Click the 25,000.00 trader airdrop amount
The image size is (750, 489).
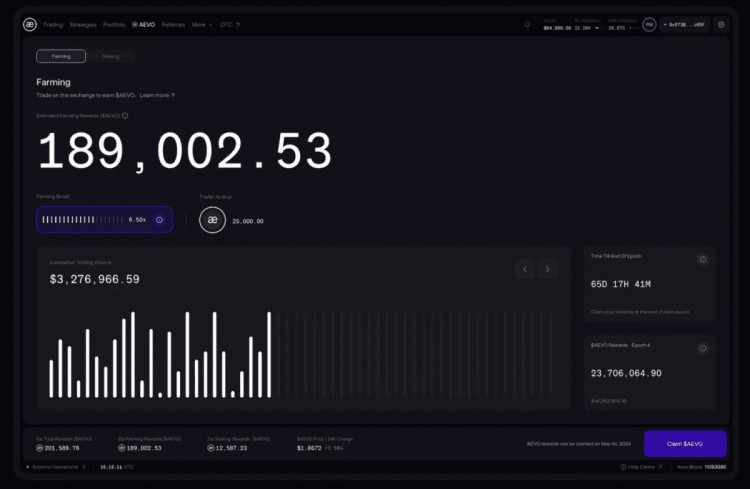pyautogui.click(x=248, y=222)
